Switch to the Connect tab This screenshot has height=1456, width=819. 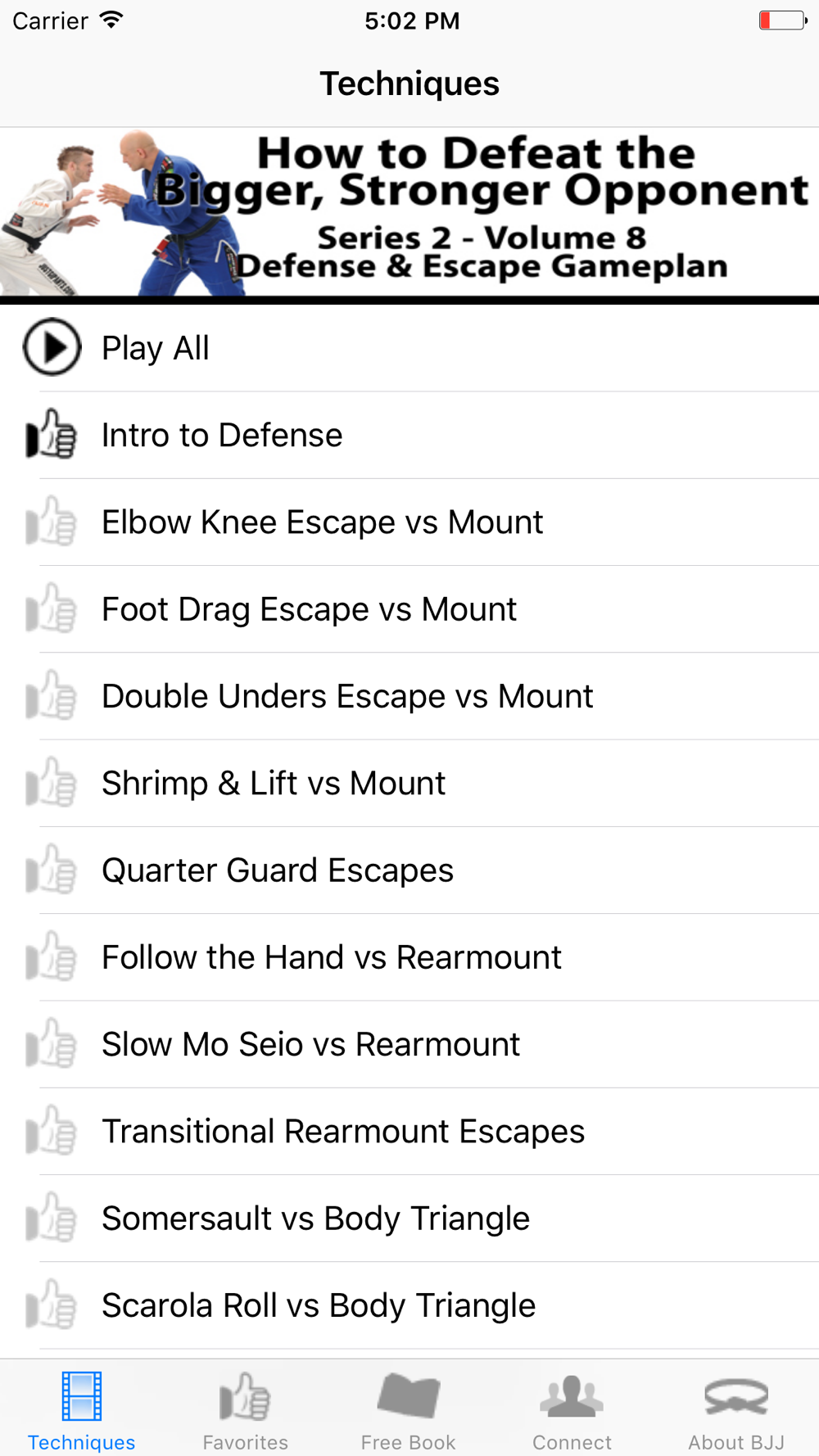click(572, 1411)
